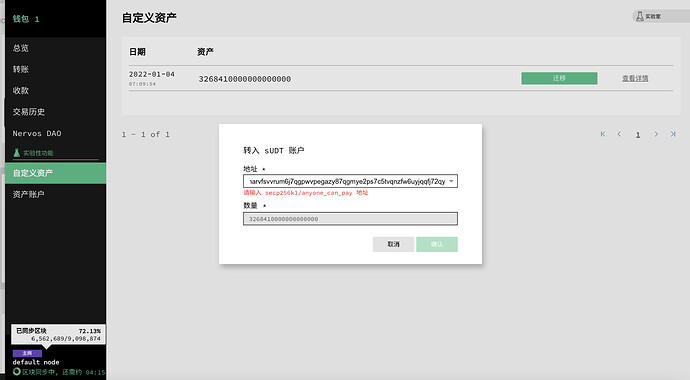Click the 72.13% synced blocks tooltip
690x380 pixels.
pyautogui.click(x=59, y=335)
